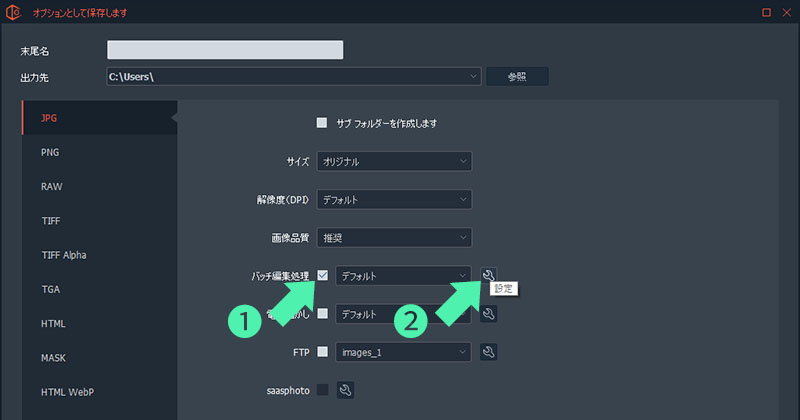This screenshot has height=420, width=800.
Task: Tick the FTP checkbox
Action: tap(322, 351)
